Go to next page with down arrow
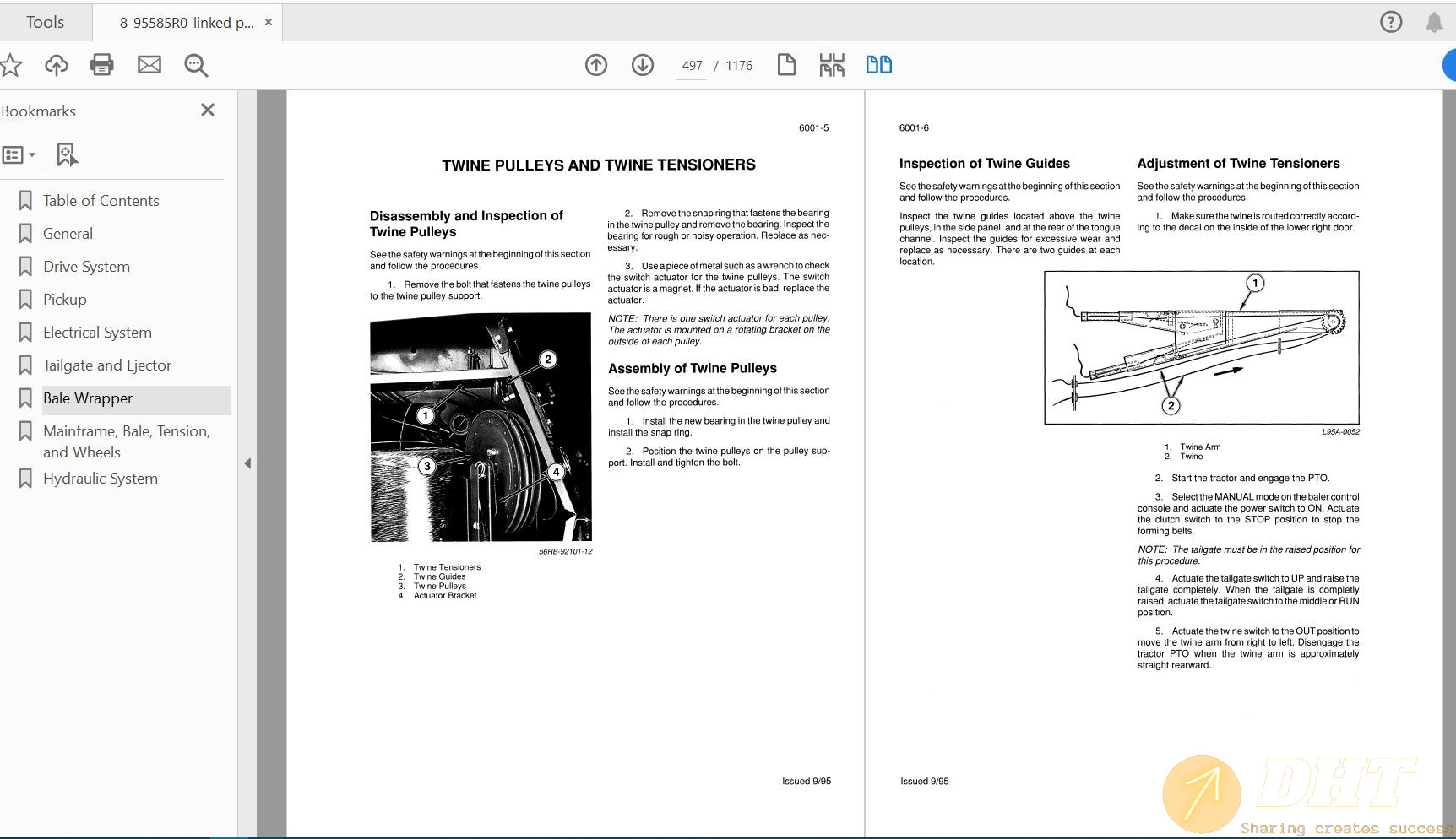This screenshot has height=839, width=1456. pos(643,65)
